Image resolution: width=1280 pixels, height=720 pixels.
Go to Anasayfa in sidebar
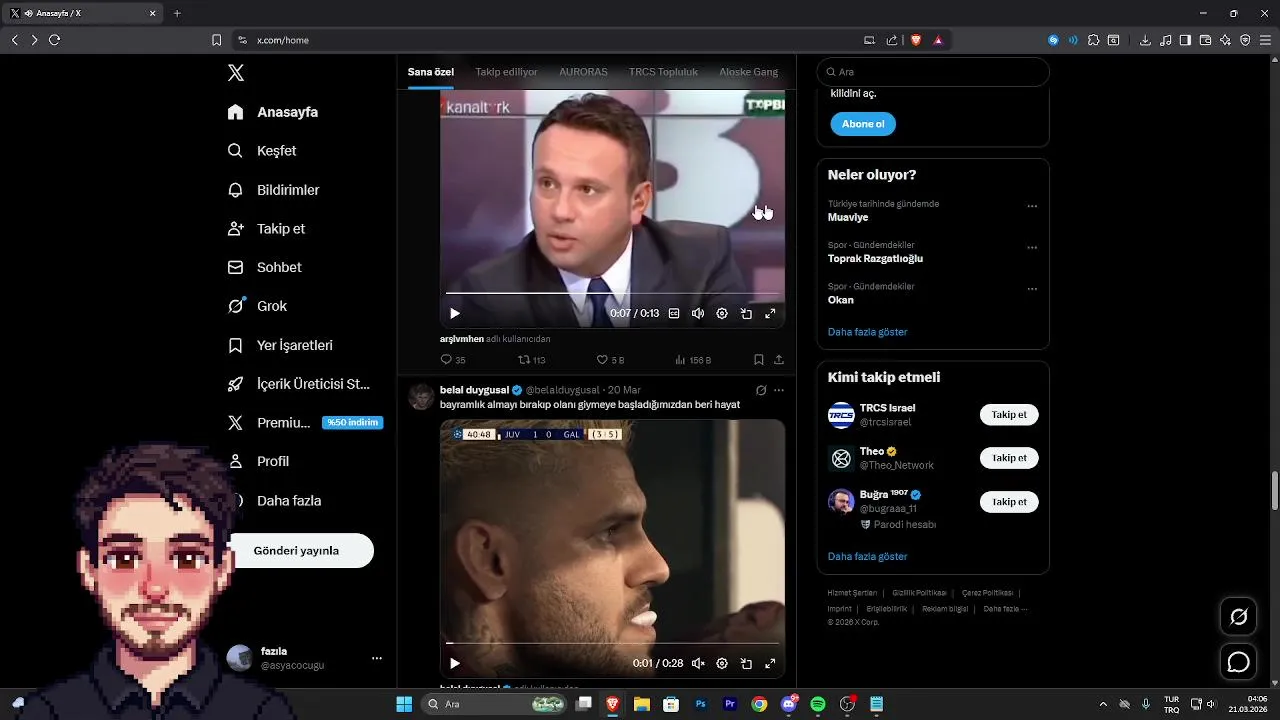click(x=273, y=112)
